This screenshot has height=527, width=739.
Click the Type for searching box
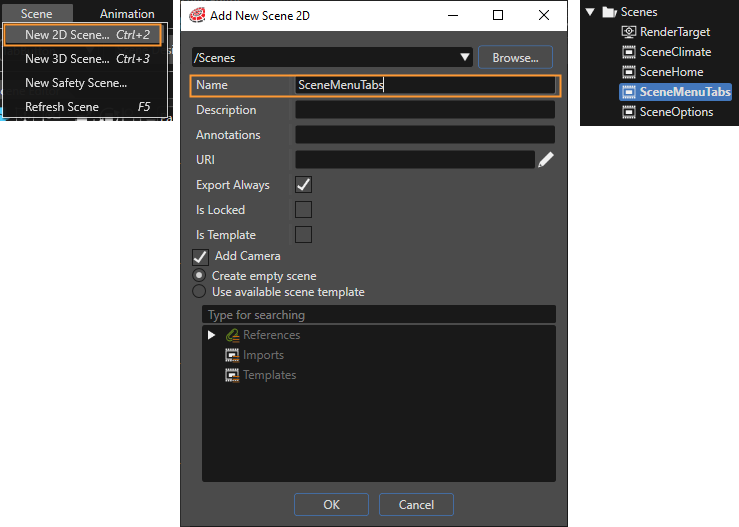(x=379, y=314)
